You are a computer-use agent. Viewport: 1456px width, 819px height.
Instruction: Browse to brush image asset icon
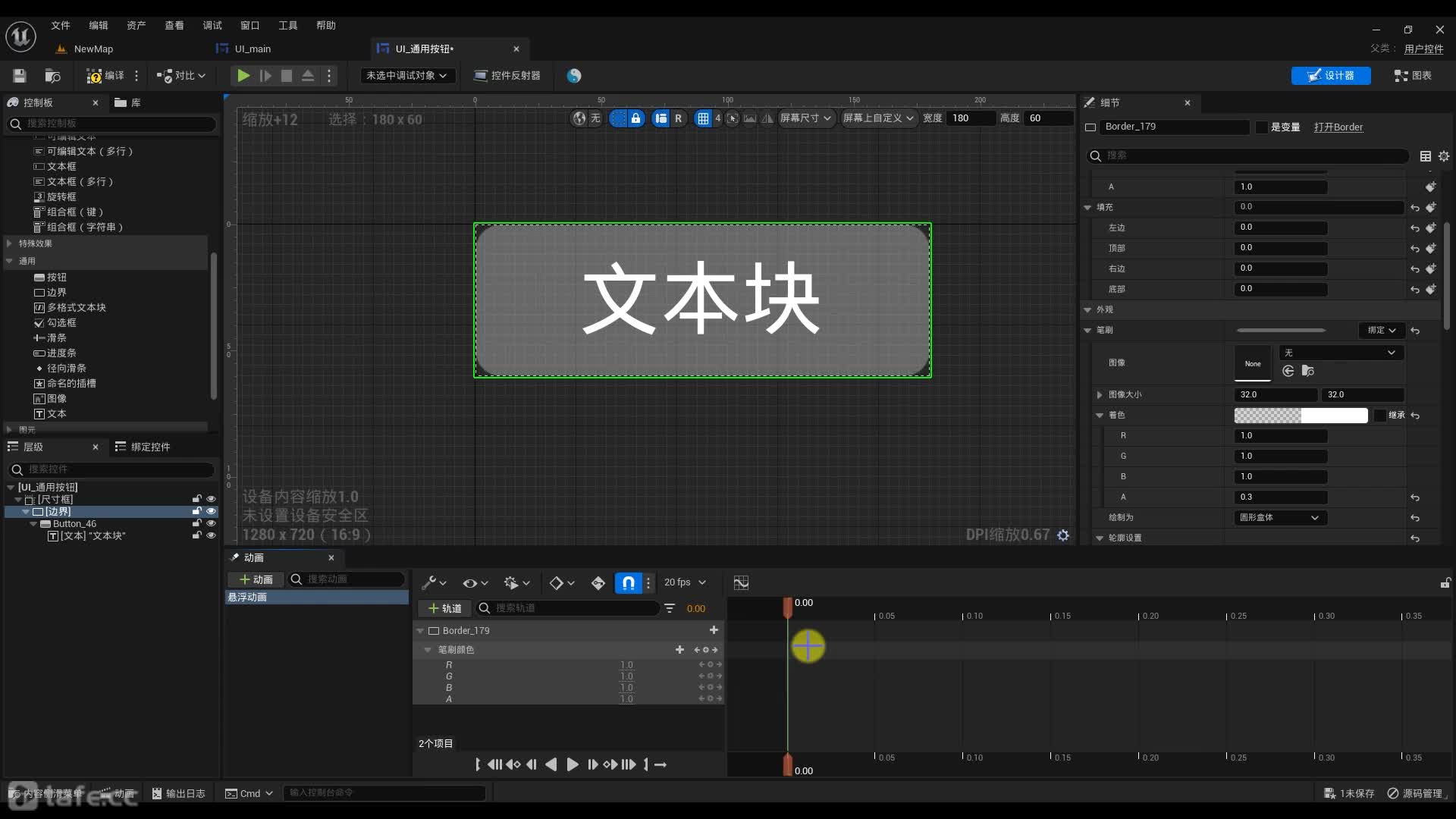(x=1307, y=371)
